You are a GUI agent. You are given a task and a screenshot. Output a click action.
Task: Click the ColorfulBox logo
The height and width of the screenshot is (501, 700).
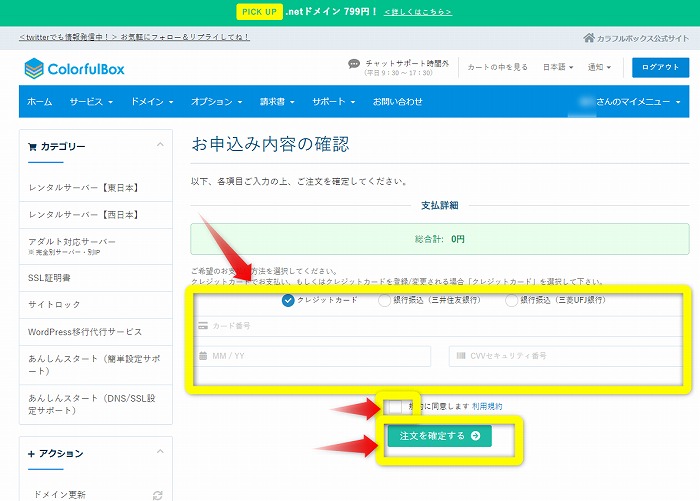click(x=75, y=68)
